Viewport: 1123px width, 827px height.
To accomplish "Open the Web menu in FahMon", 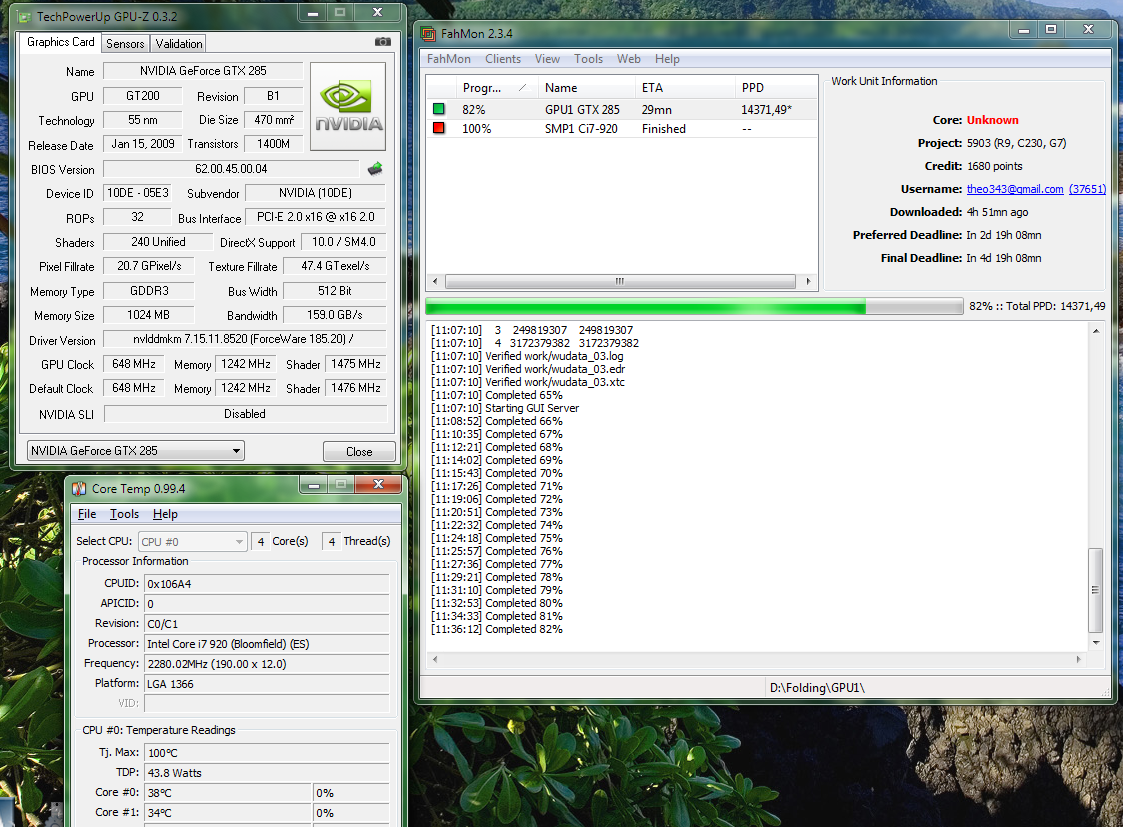I will pos(629,59).
